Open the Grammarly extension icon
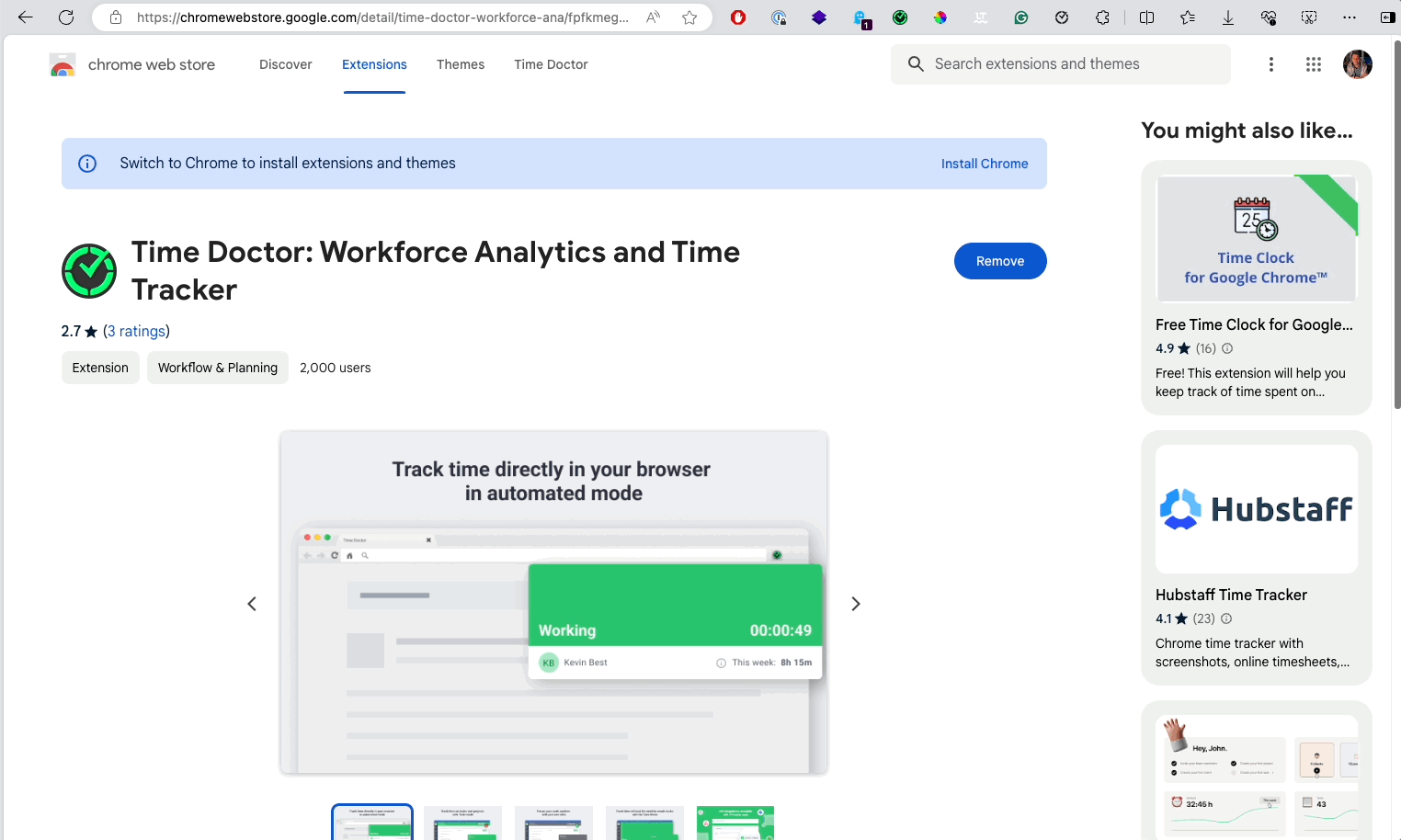The image size is (1401, 840). tap(1021, 17)
